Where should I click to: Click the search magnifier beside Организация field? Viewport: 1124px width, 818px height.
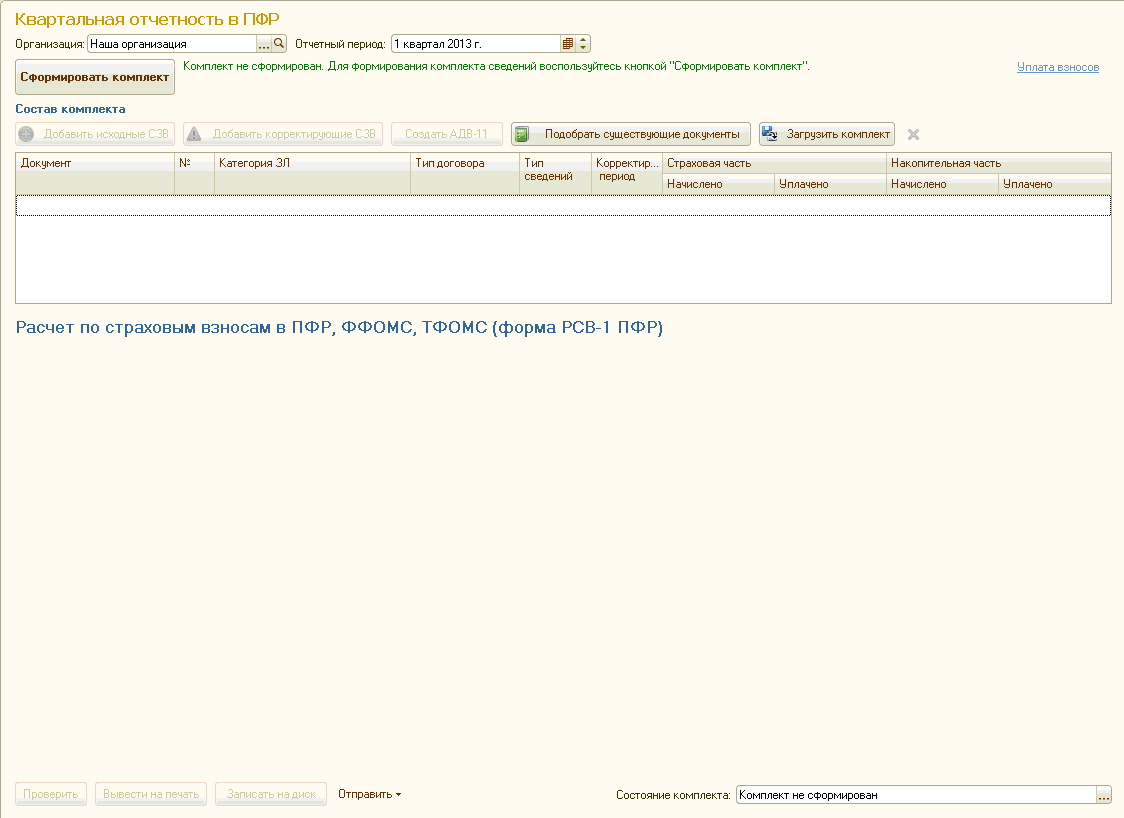(x=280, y=44)
